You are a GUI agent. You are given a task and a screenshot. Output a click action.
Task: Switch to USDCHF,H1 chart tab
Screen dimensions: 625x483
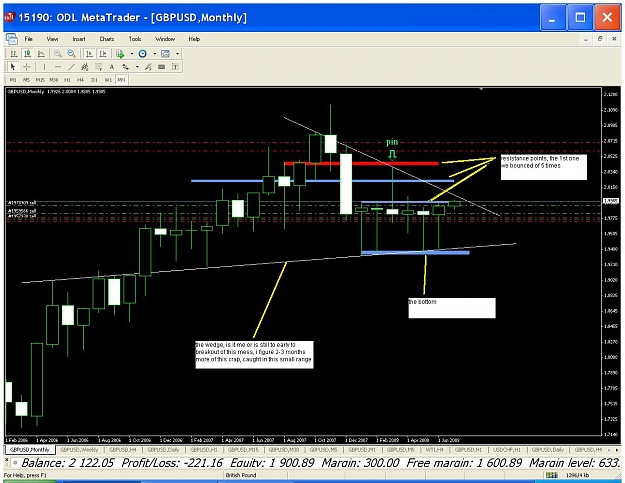coord(507,450)
